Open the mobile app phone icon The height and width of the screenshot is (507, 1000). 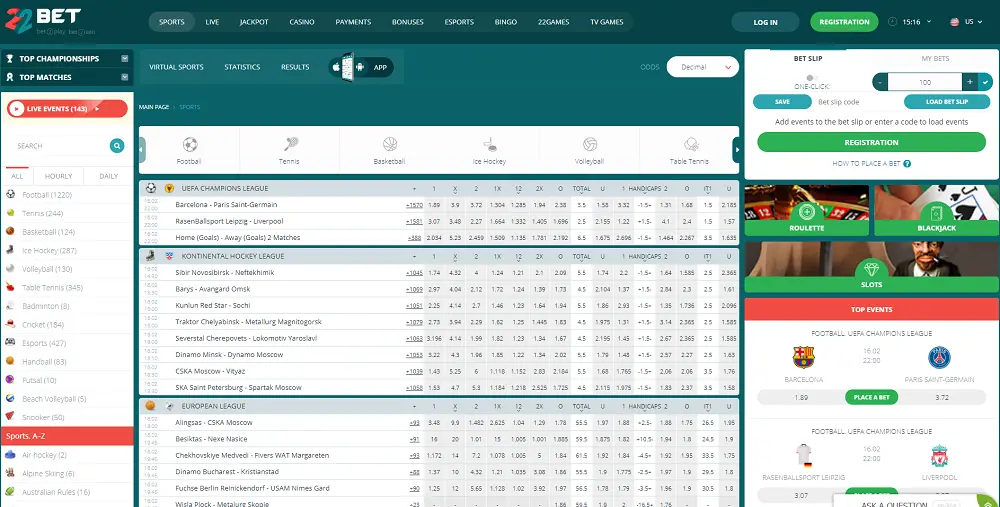pyautogui.click(x=348, y=66)
